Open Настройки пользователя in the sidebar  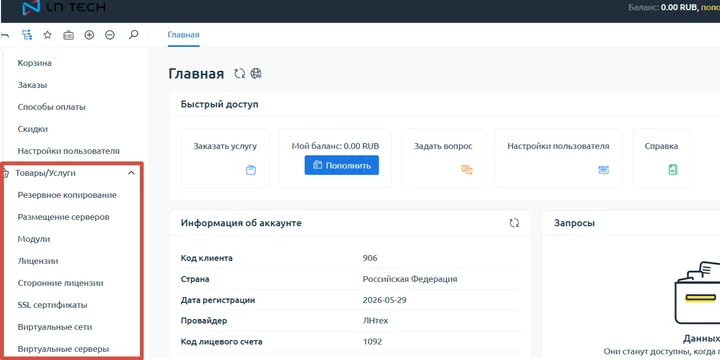pos(68,151)
